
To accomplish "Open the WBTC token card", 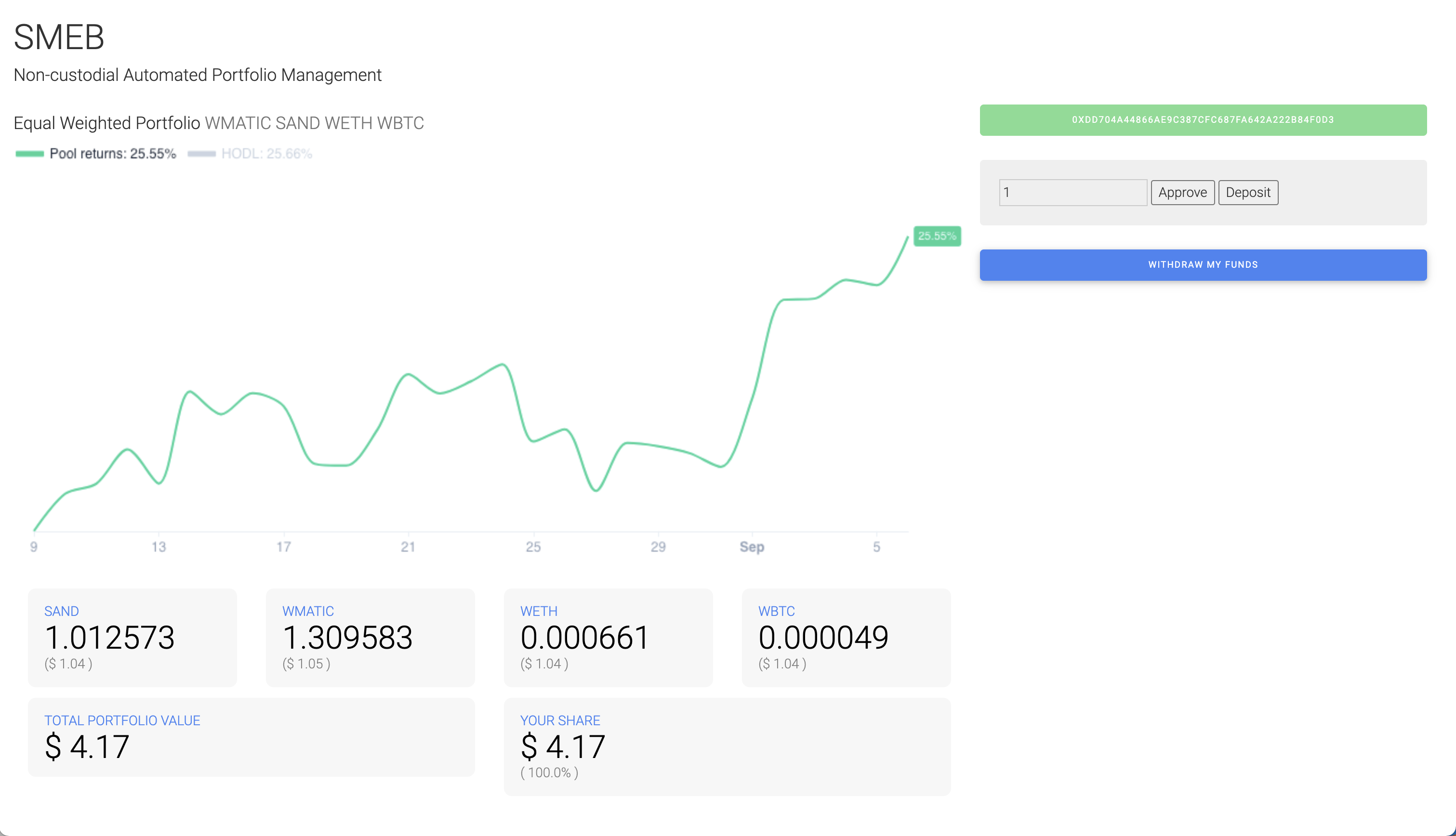I will click(846, 637).
